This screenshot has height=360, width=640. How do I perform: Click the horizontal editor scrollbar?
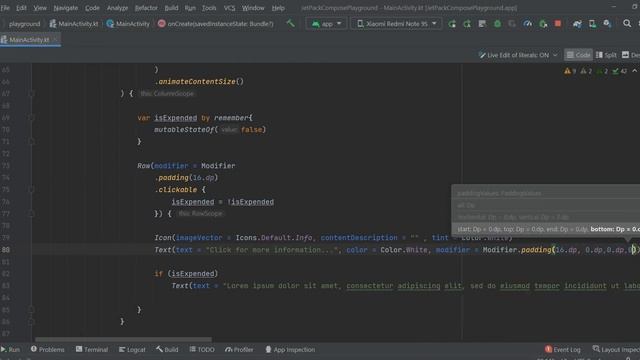click(123, 339)
